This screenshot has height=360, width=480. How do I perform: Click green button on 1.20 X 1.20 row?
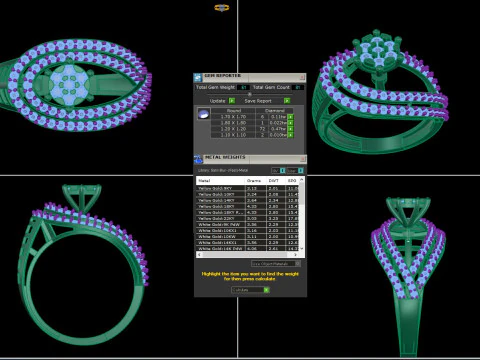290,129
